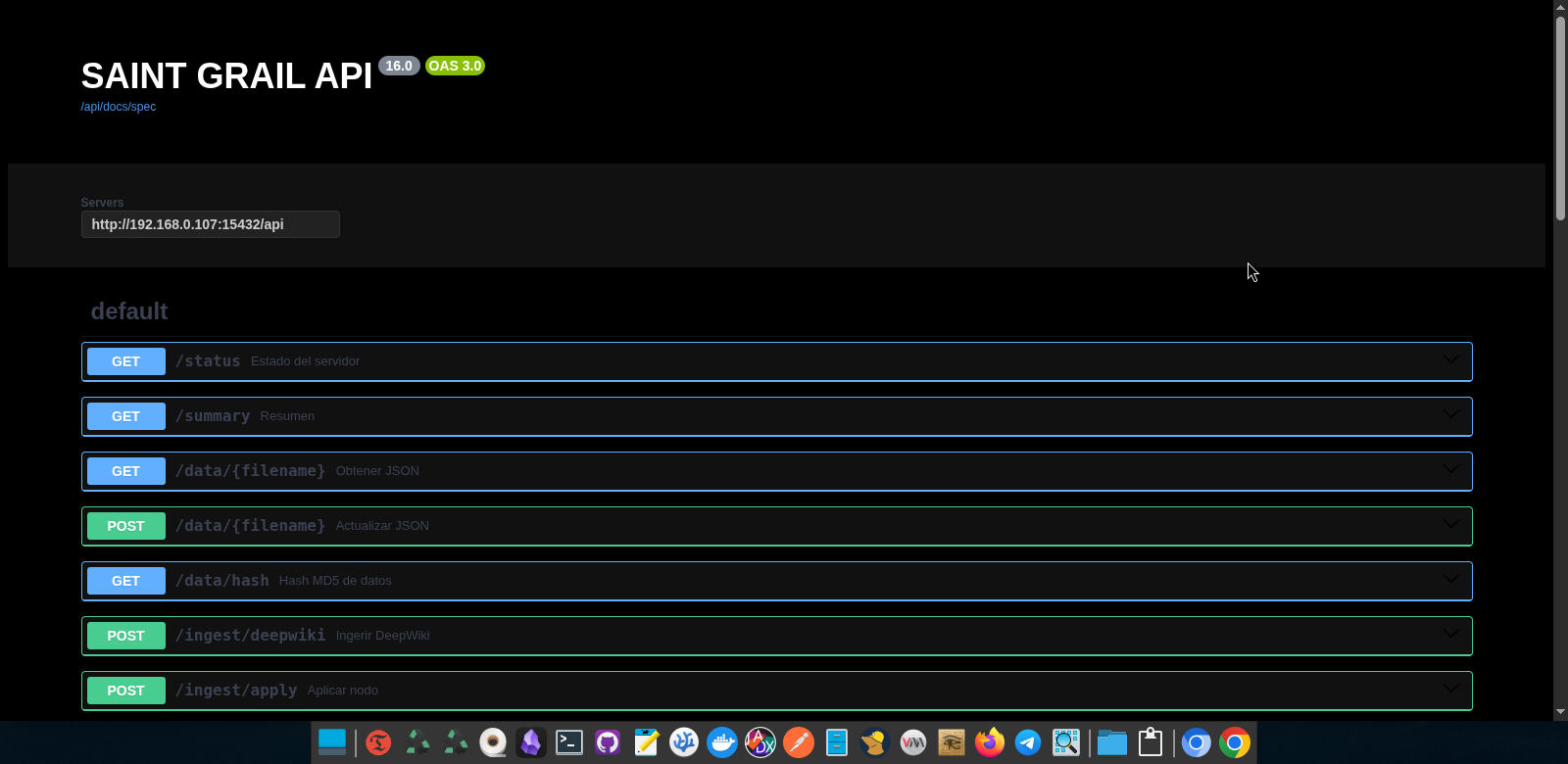The image size is (1568, 764).
Task: Click GET button on /summary row
Action: coord(126,416)
